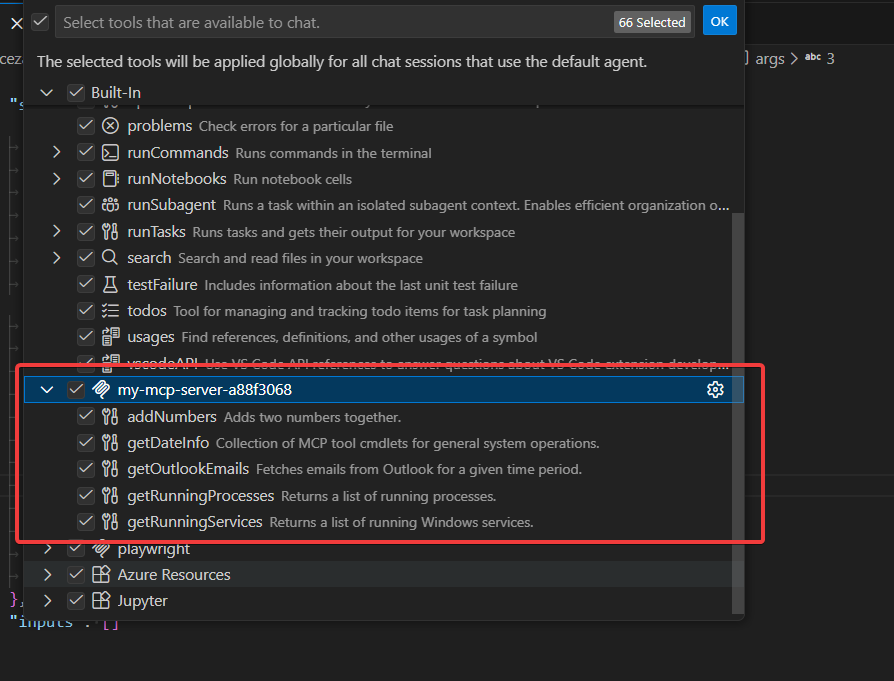Click the todos checklist icon
Screen dimensions: 894x681
click(110, 310)
